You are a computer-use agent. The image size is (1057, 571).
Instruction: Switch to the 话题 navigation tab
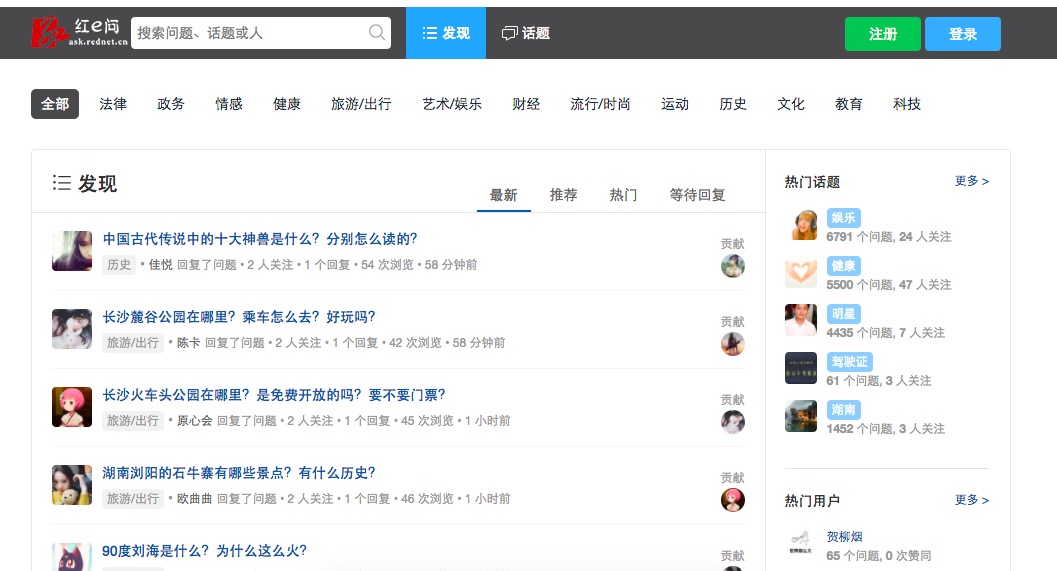click(526, 33)
